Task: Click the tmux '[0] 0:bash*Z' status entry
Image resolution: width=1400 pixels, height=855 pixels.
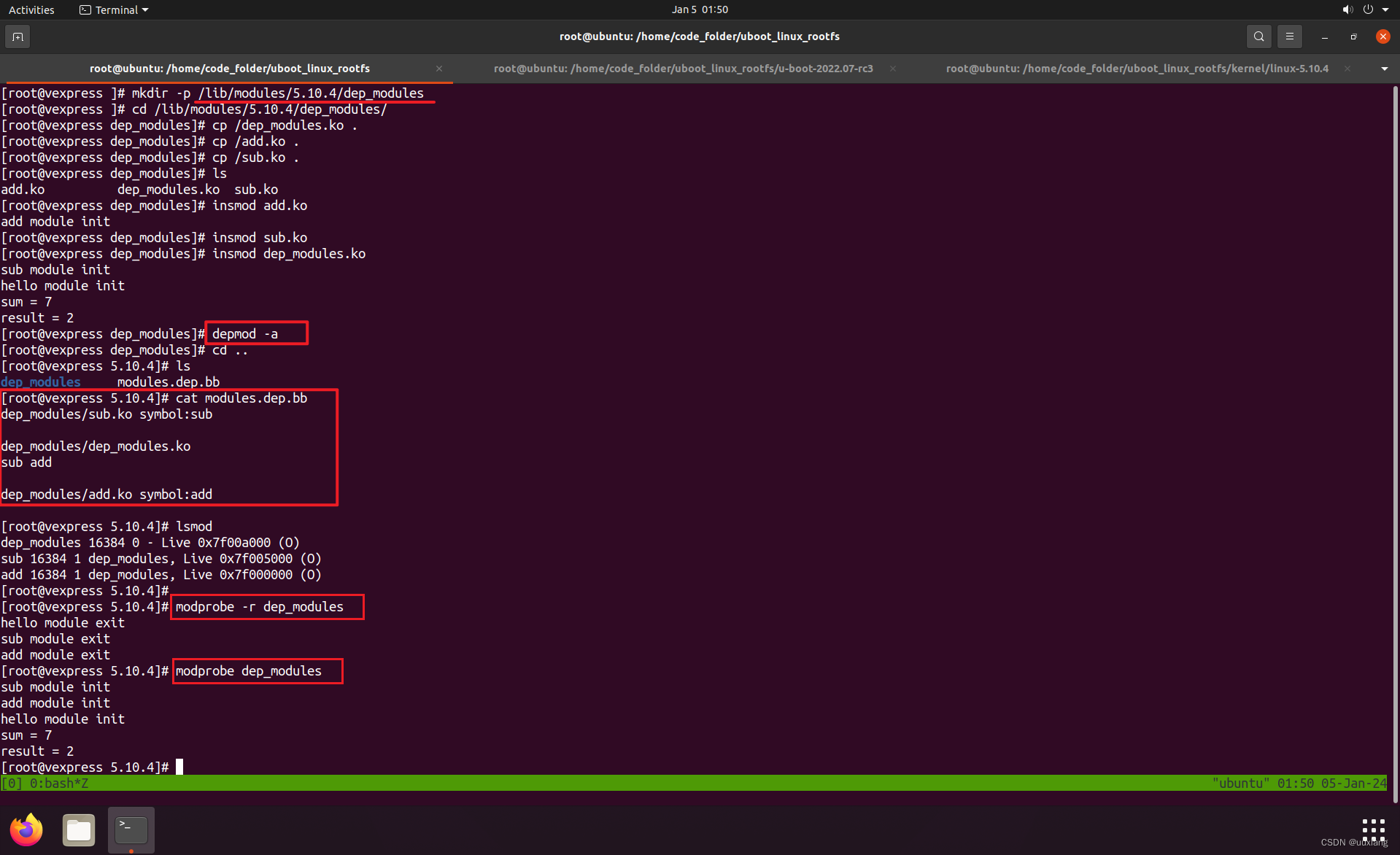Action: click(x=45, y=784)
